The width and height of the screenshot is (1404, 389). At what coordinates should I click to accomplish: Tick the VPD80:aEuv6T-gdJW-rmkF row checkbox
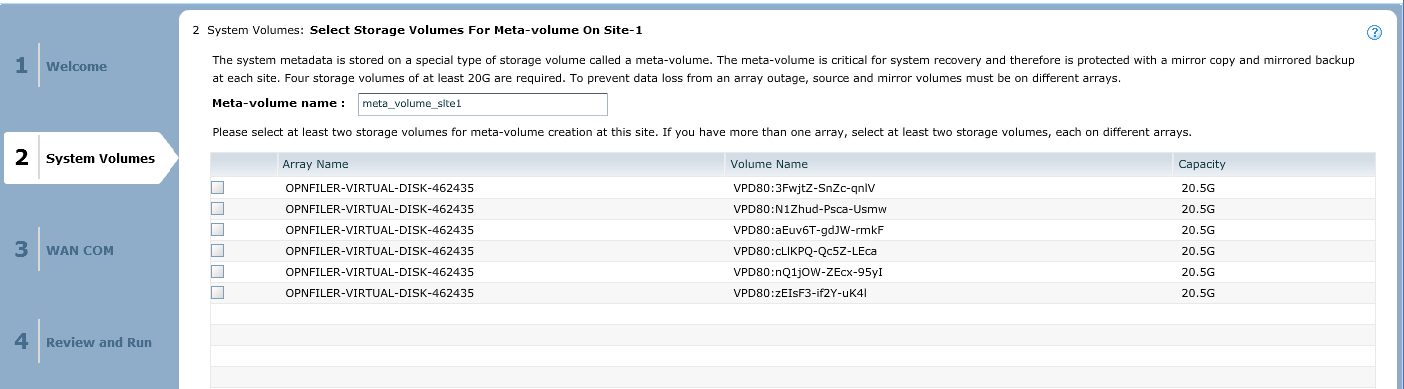click(217, 230)
